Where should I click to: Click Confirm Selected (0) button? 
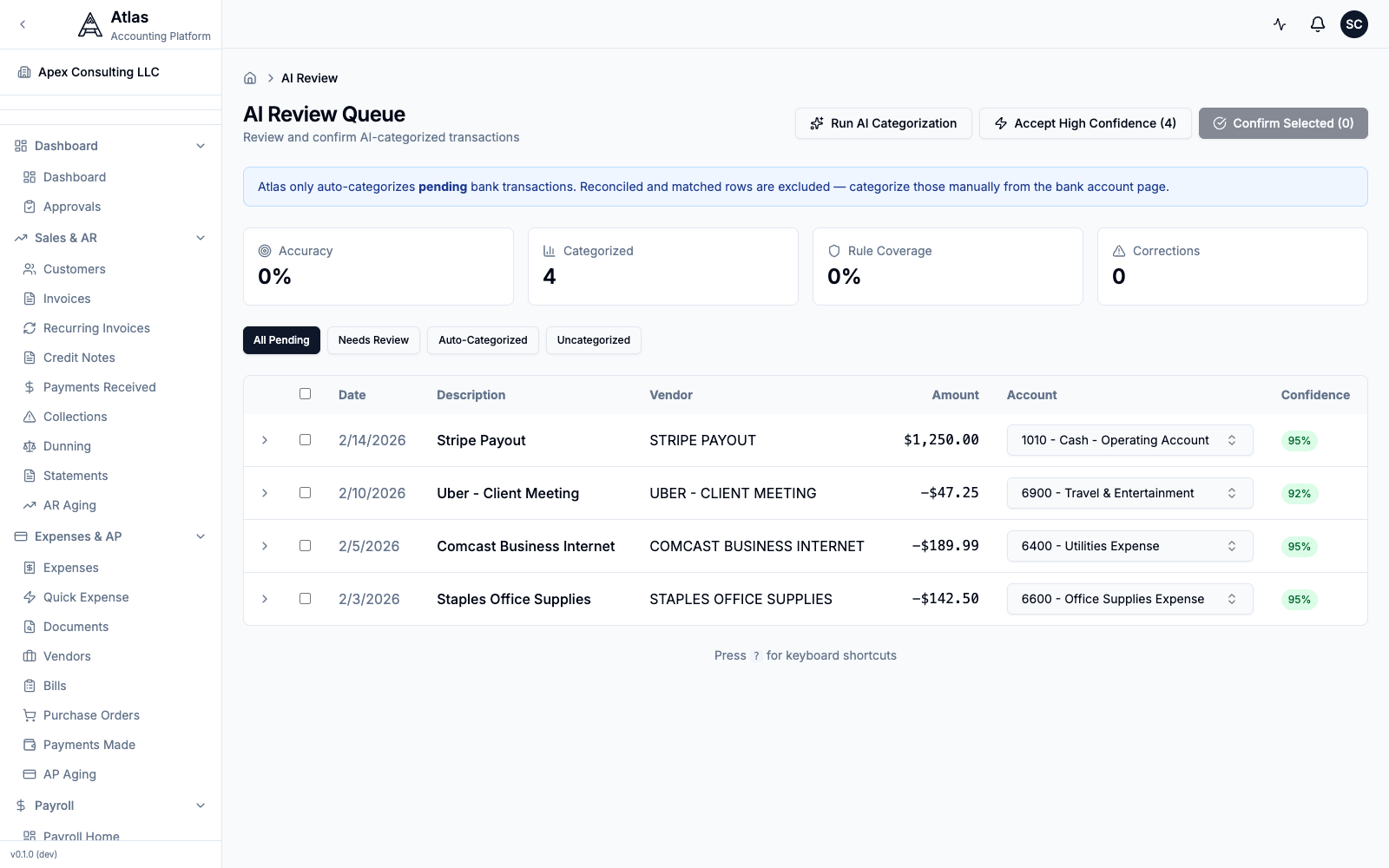[1283, 123]
